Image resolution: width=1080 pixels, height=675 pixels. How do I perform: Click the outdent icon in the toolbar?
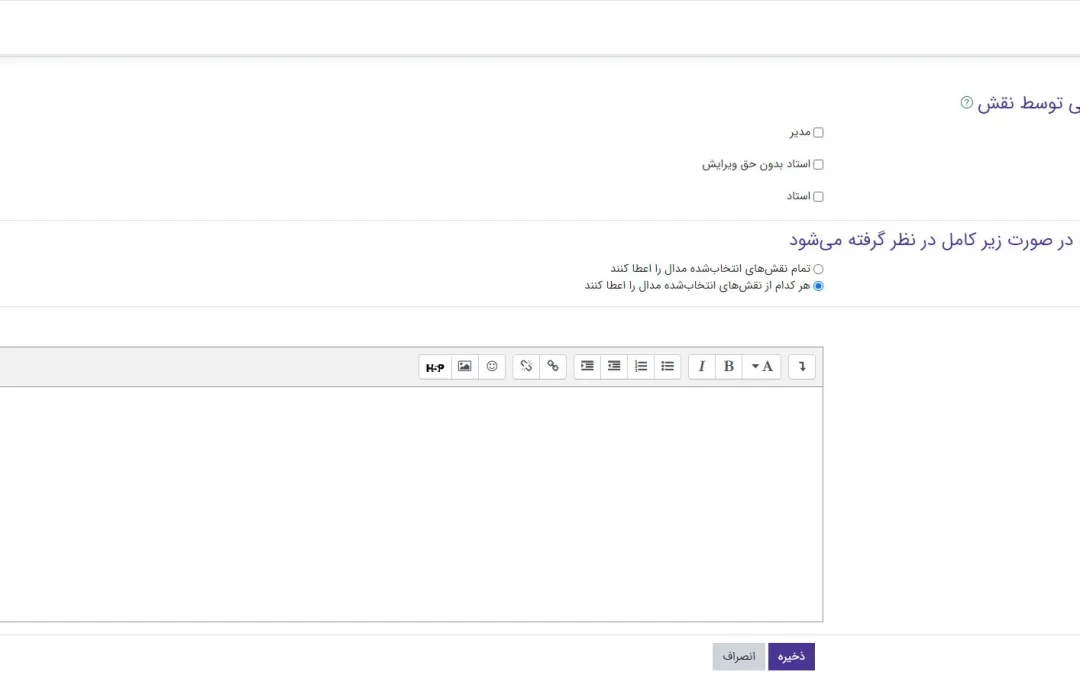(614, 367)
